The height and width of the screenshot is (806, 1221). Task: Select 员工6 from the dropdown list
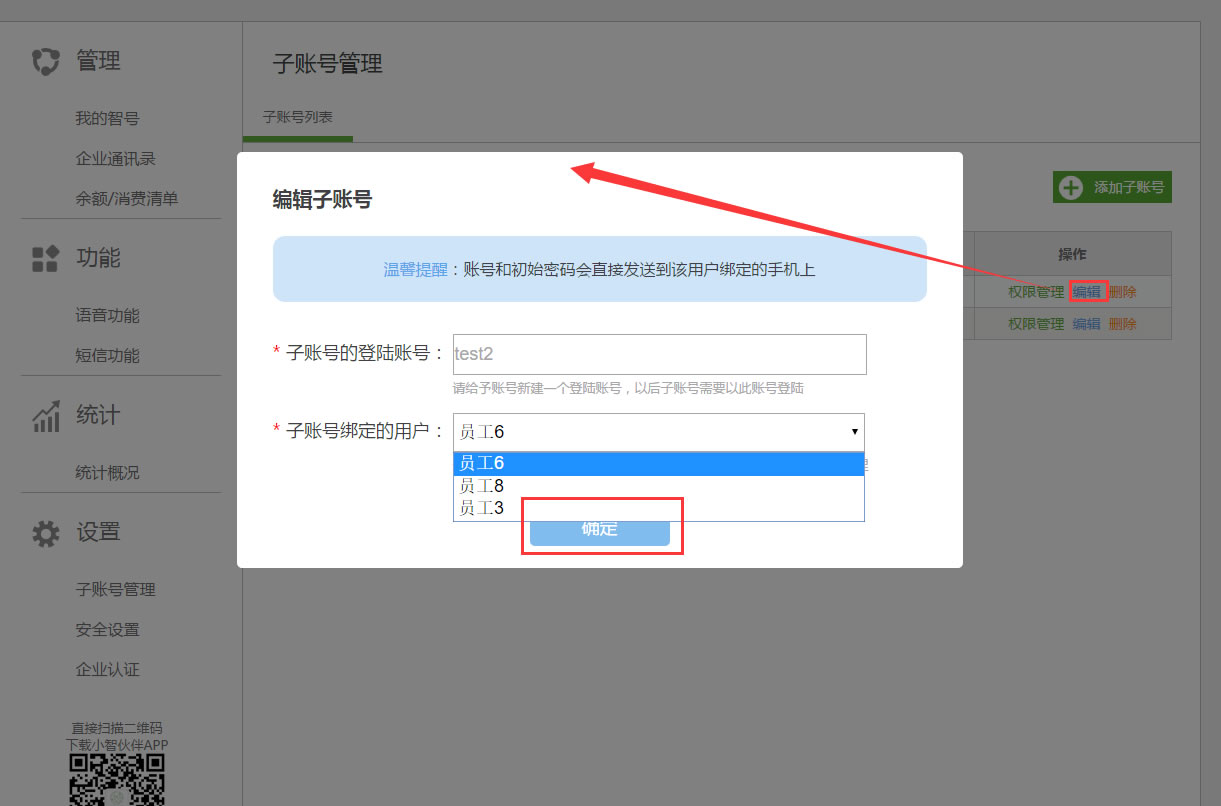(658, 464)
